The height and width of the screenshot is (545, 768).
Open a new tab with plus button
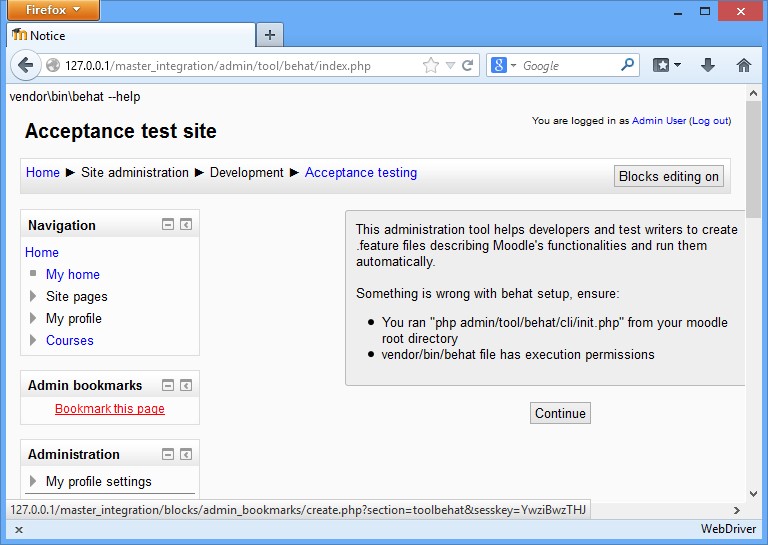click(269, 35)
